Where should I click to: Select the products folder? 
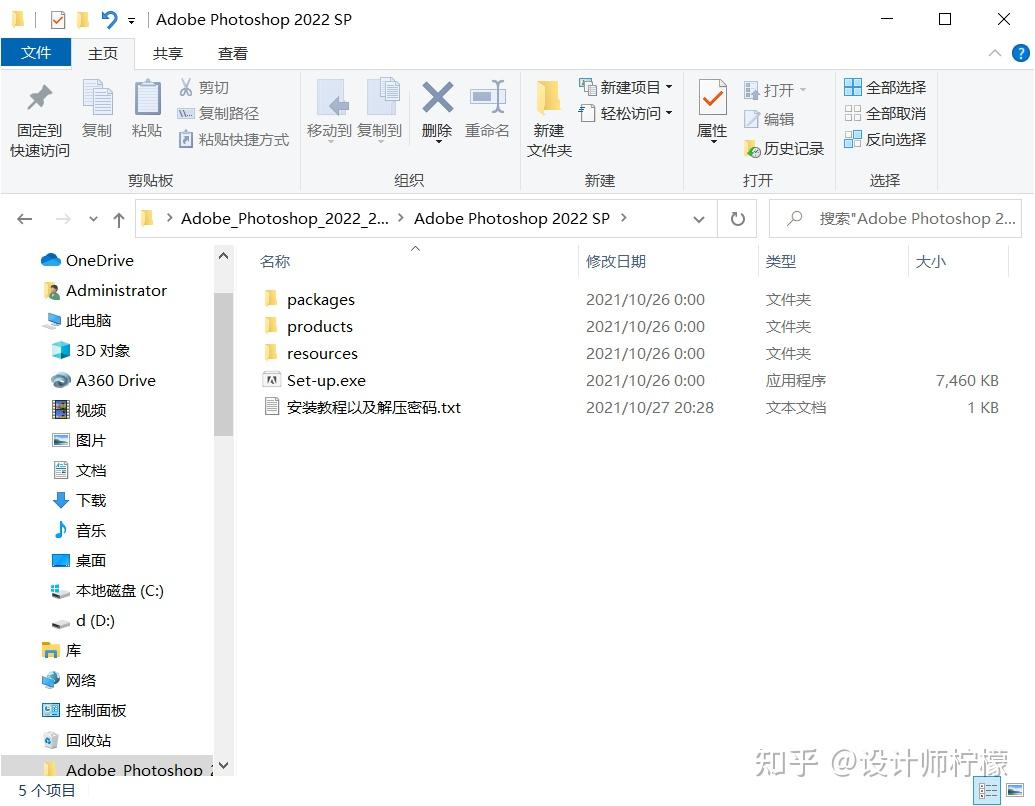coord(319,327)
